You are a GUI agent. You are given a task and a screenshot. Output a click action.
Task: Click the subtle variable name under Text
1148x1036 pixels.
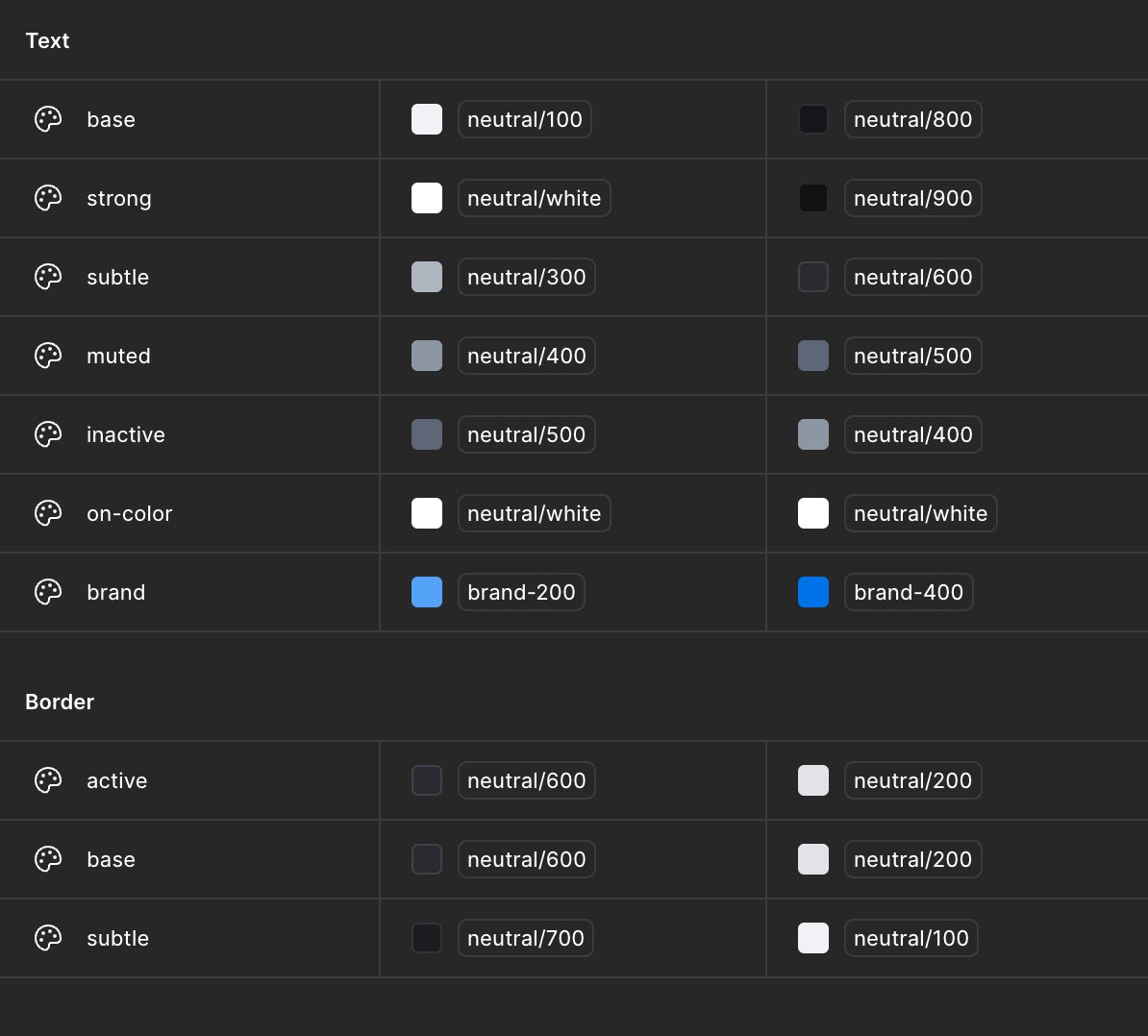[x=118, y=277]
